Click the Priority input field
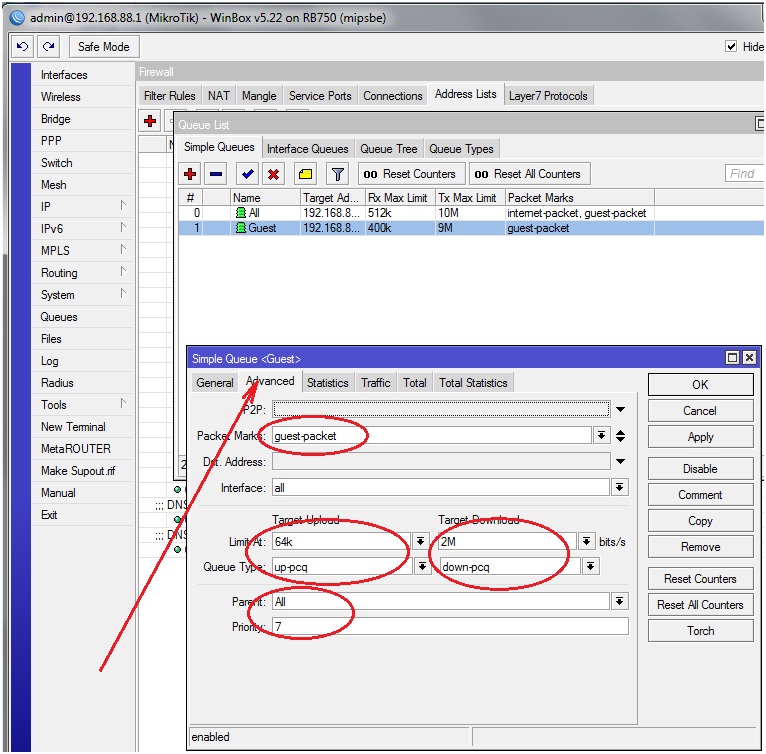 pos(449,627)
